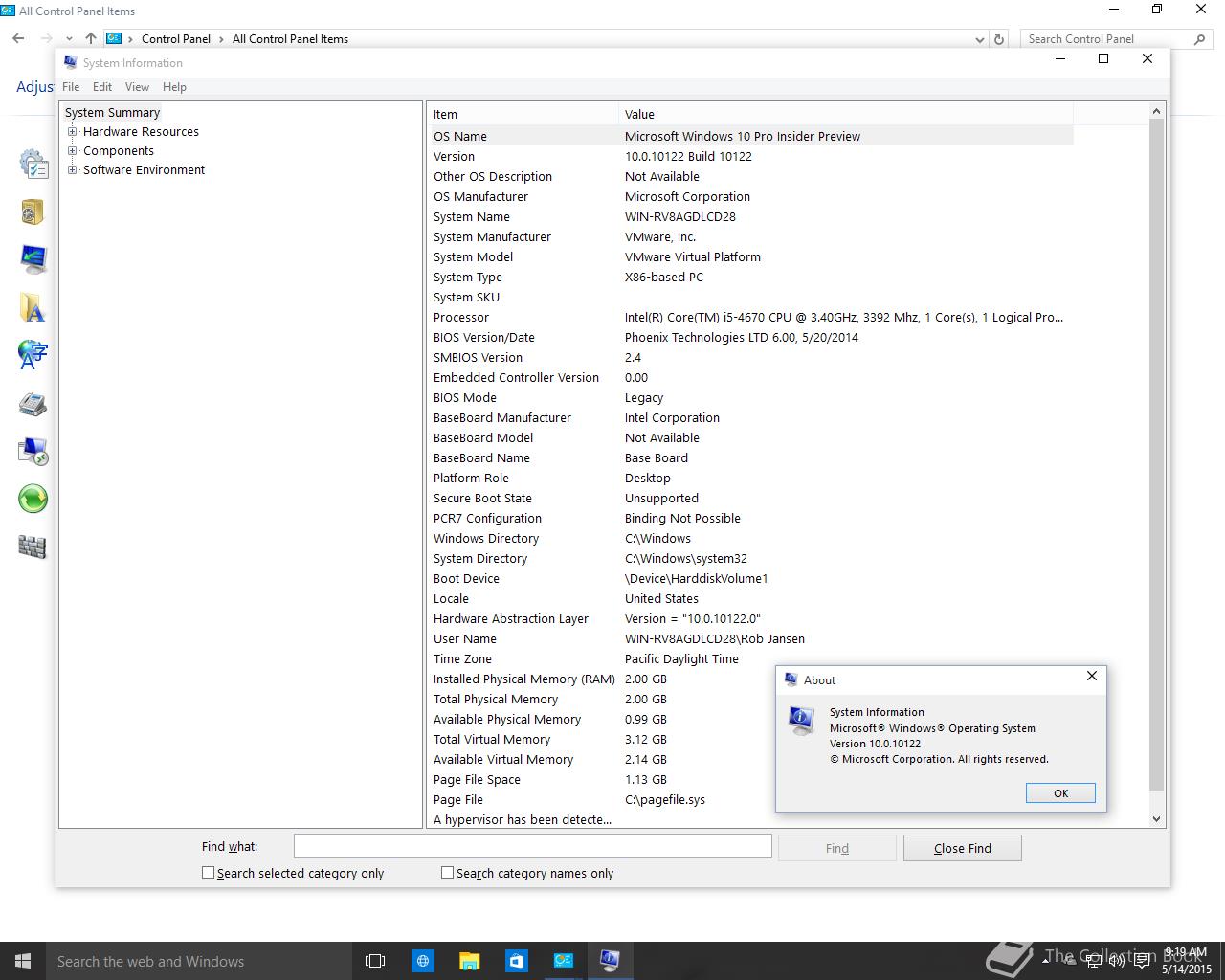
Task: Expand Software Environment tree node
Action: tap(72, 170)
